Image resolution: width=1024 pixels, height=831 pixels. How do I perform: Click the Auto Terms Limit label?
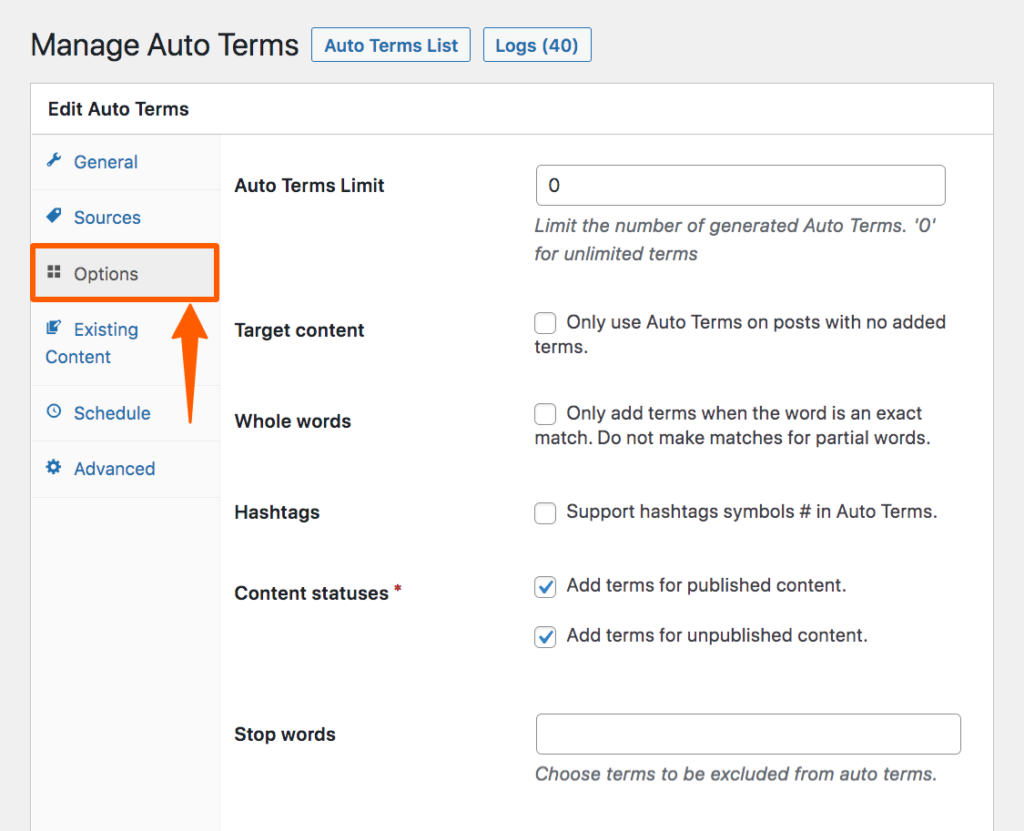coord(309,186)
